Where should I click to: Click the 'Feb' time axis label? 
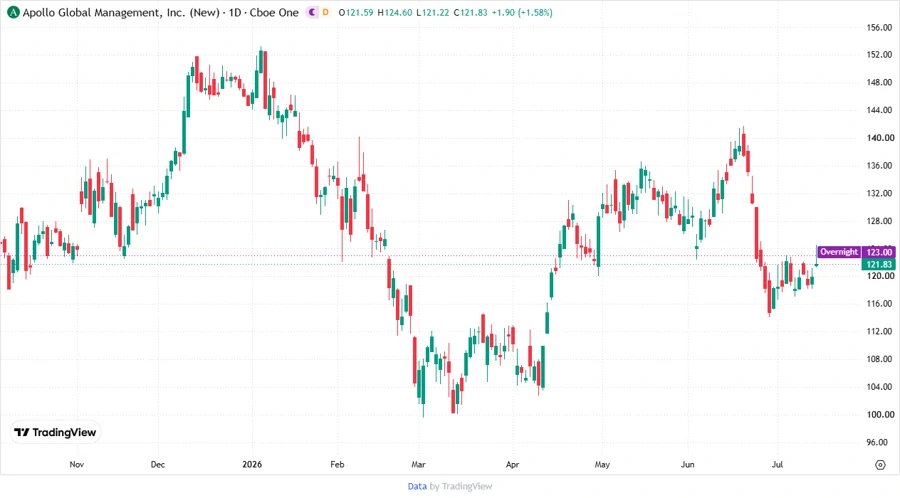coord(337,465)
